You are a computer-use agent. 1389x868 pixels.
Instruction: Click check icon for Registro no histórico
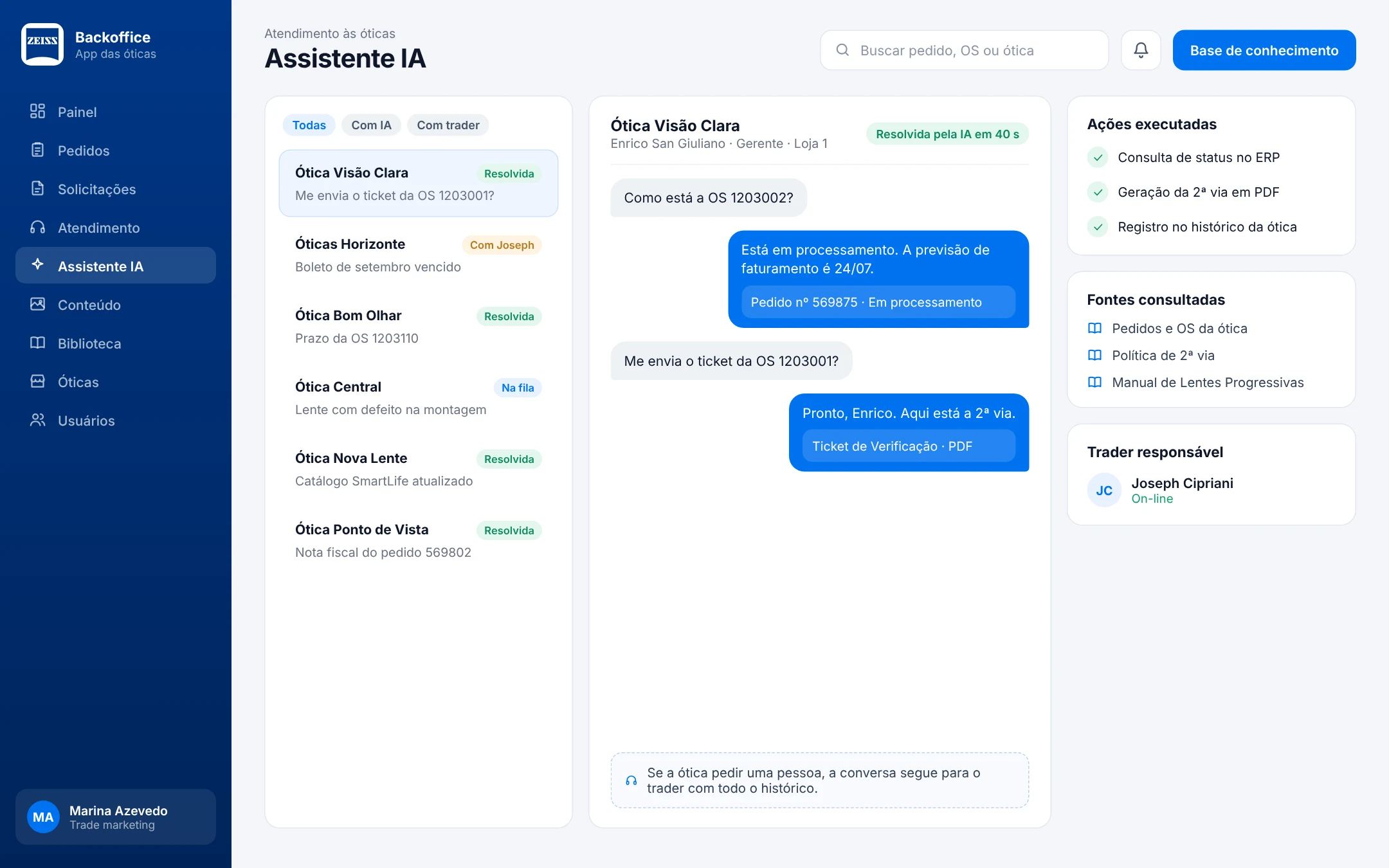[1098, 227]
